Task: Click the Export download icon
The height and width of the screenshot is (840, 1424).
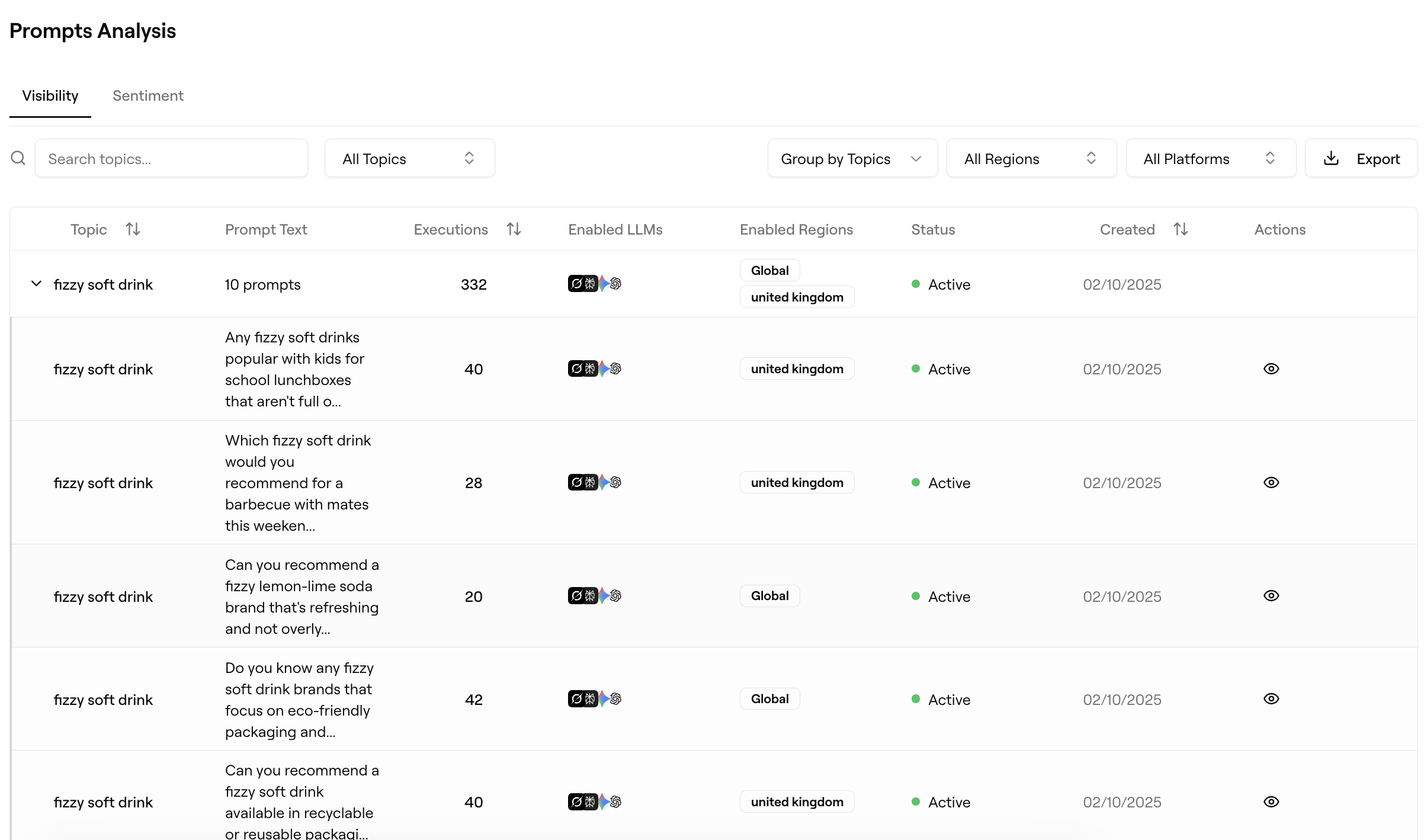Action: pos(1331,158)
